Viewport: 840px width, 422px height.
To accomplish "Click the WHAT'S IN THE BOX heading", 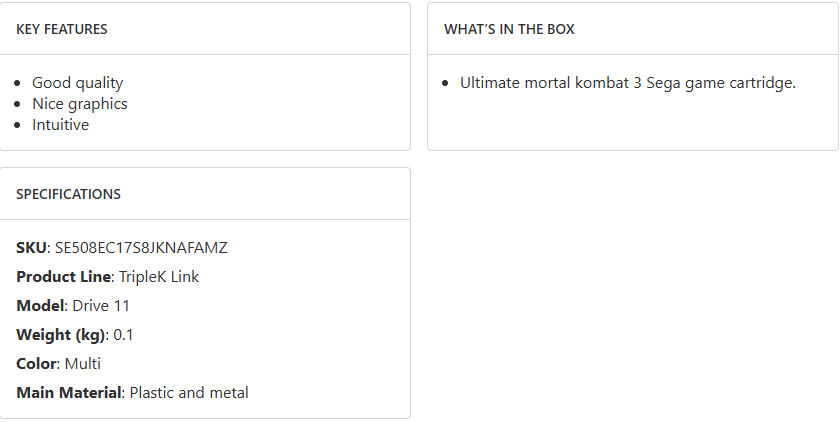I will pos(509,29).
